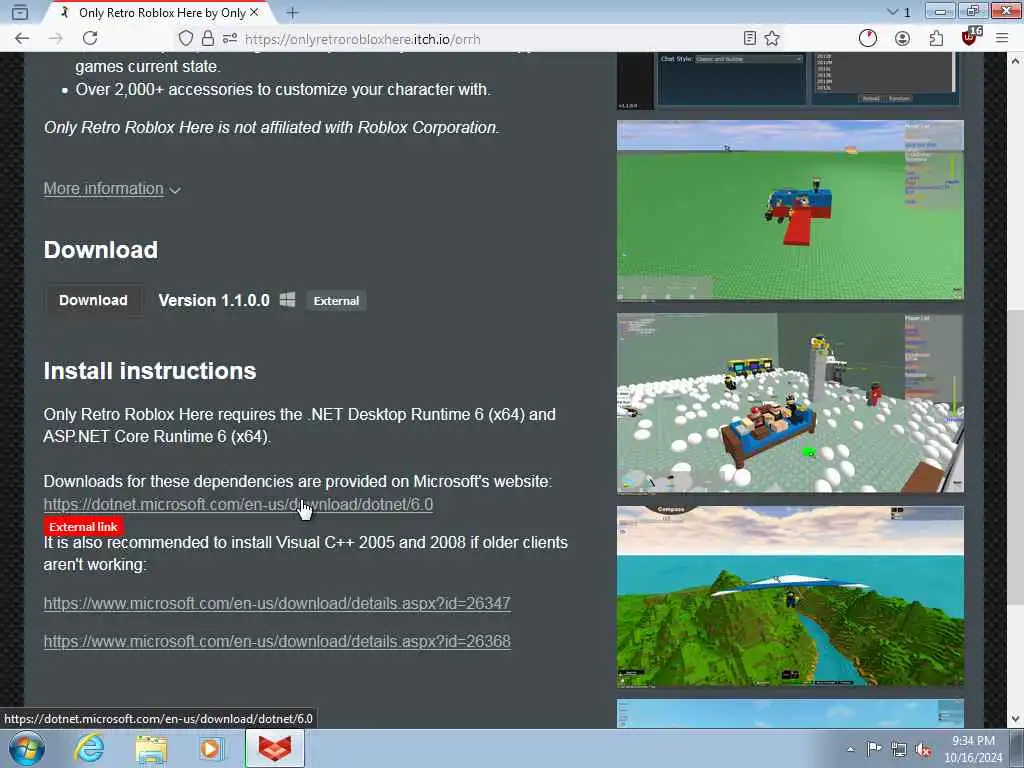Click the address bar URL field

point(483,39)
